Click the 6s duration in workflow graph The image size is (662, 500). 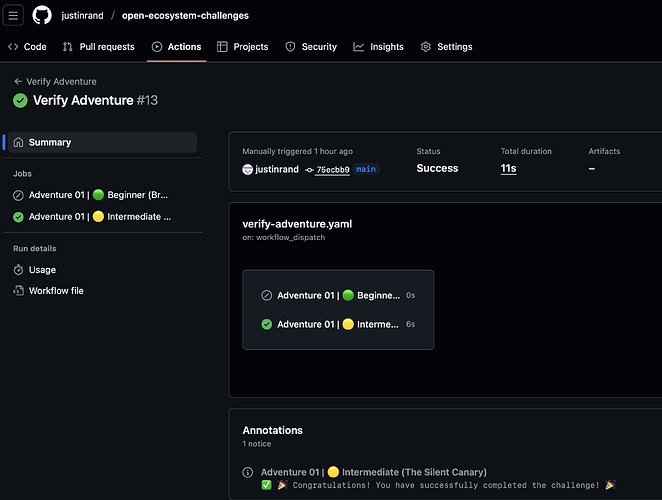click(x=410, y=324)
